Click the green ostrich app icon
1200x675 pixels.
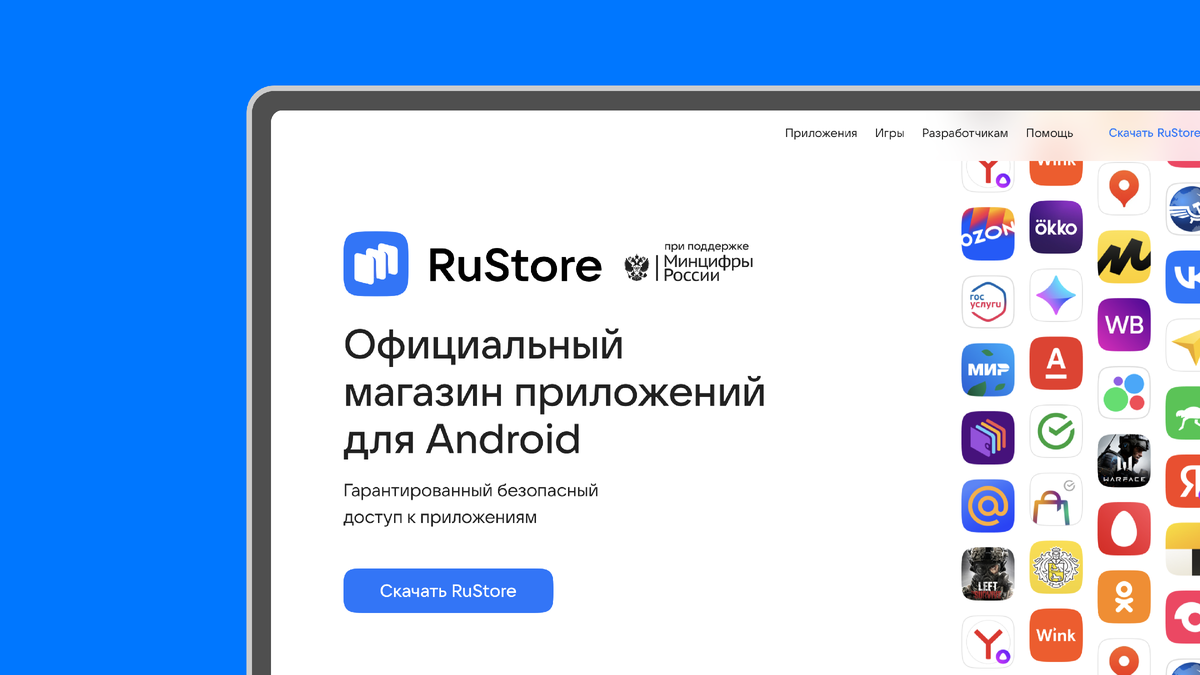click(1183, 413)
